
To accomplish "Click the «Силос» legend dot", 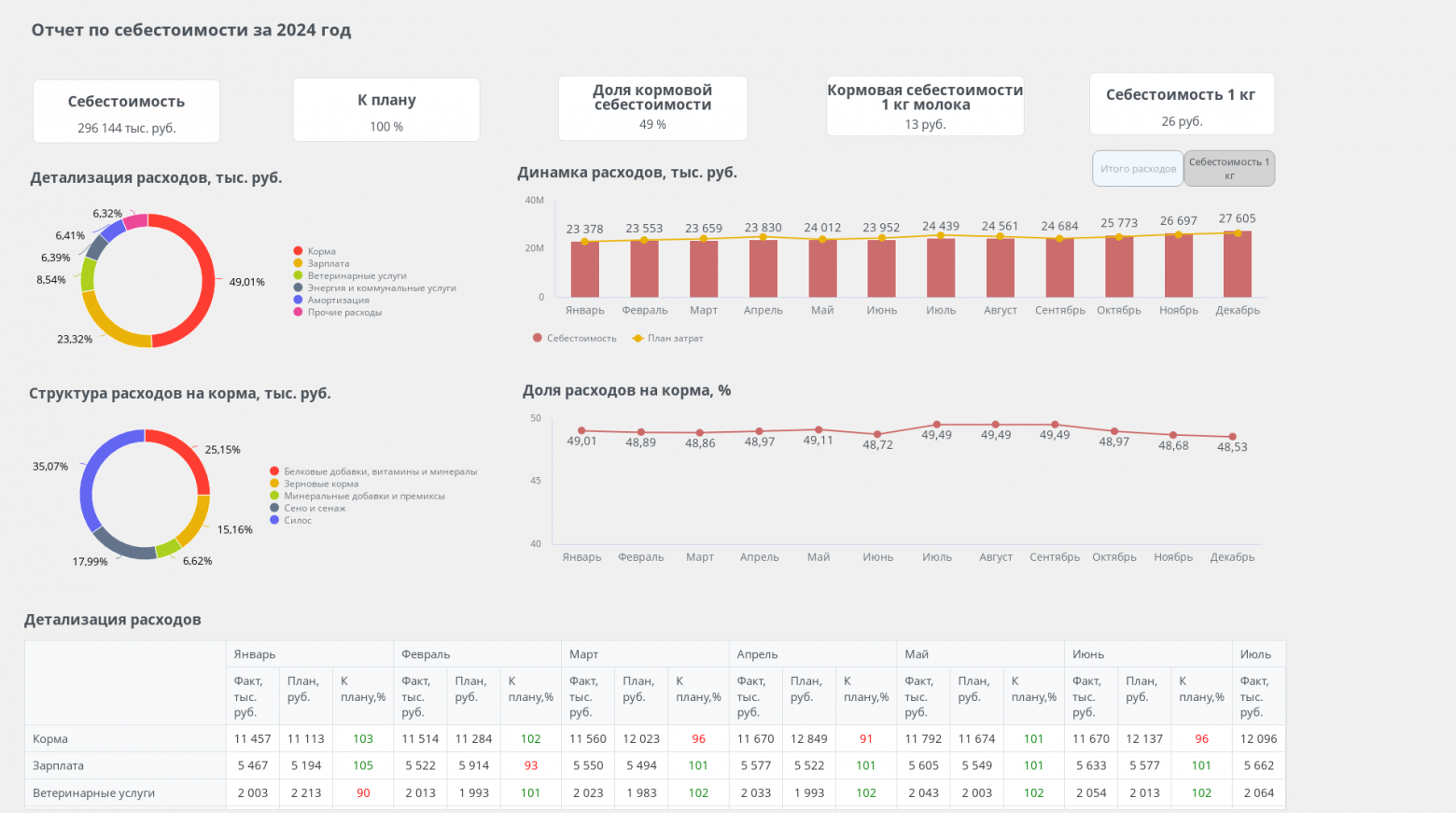I will point(274,520).
